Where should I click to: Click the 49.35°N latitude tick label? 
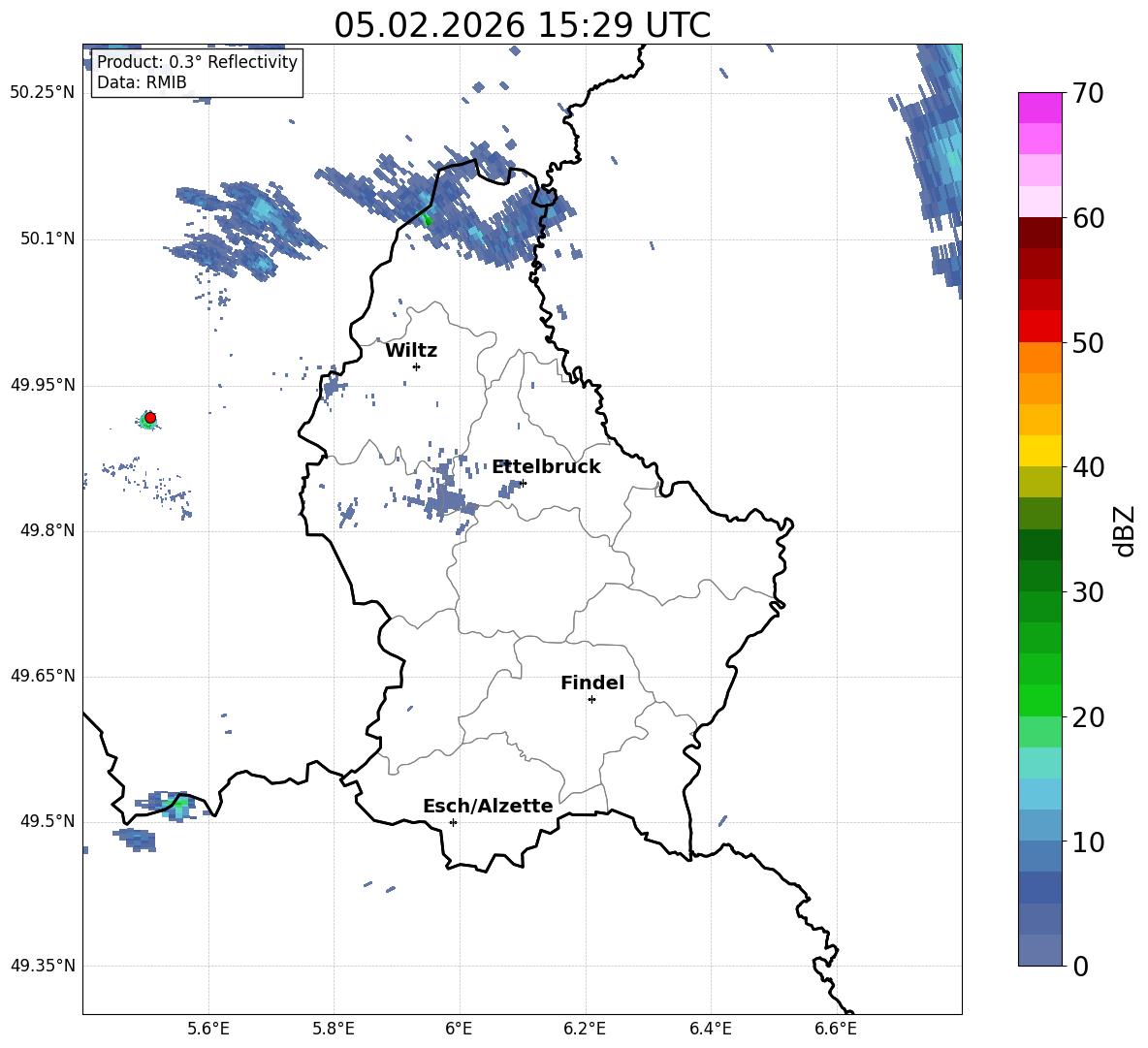[43, 966]
